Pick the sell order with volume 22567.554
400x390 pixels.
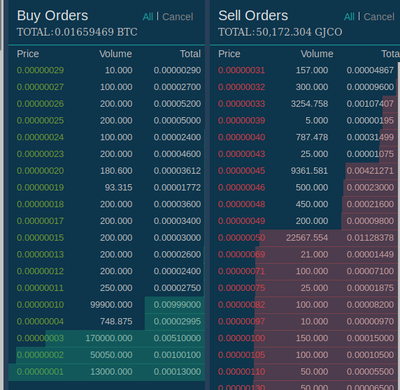[305, 238]
